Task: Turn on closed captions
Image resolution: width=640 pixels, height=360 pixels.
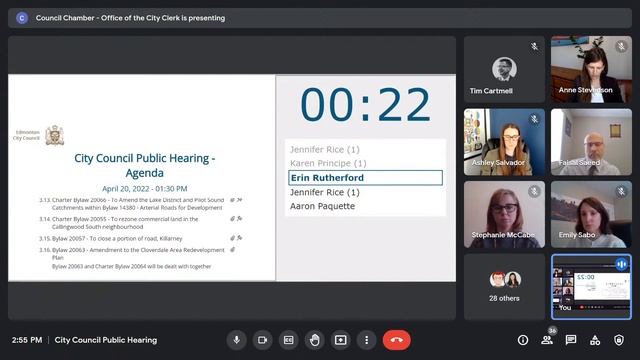Action: 289,340
